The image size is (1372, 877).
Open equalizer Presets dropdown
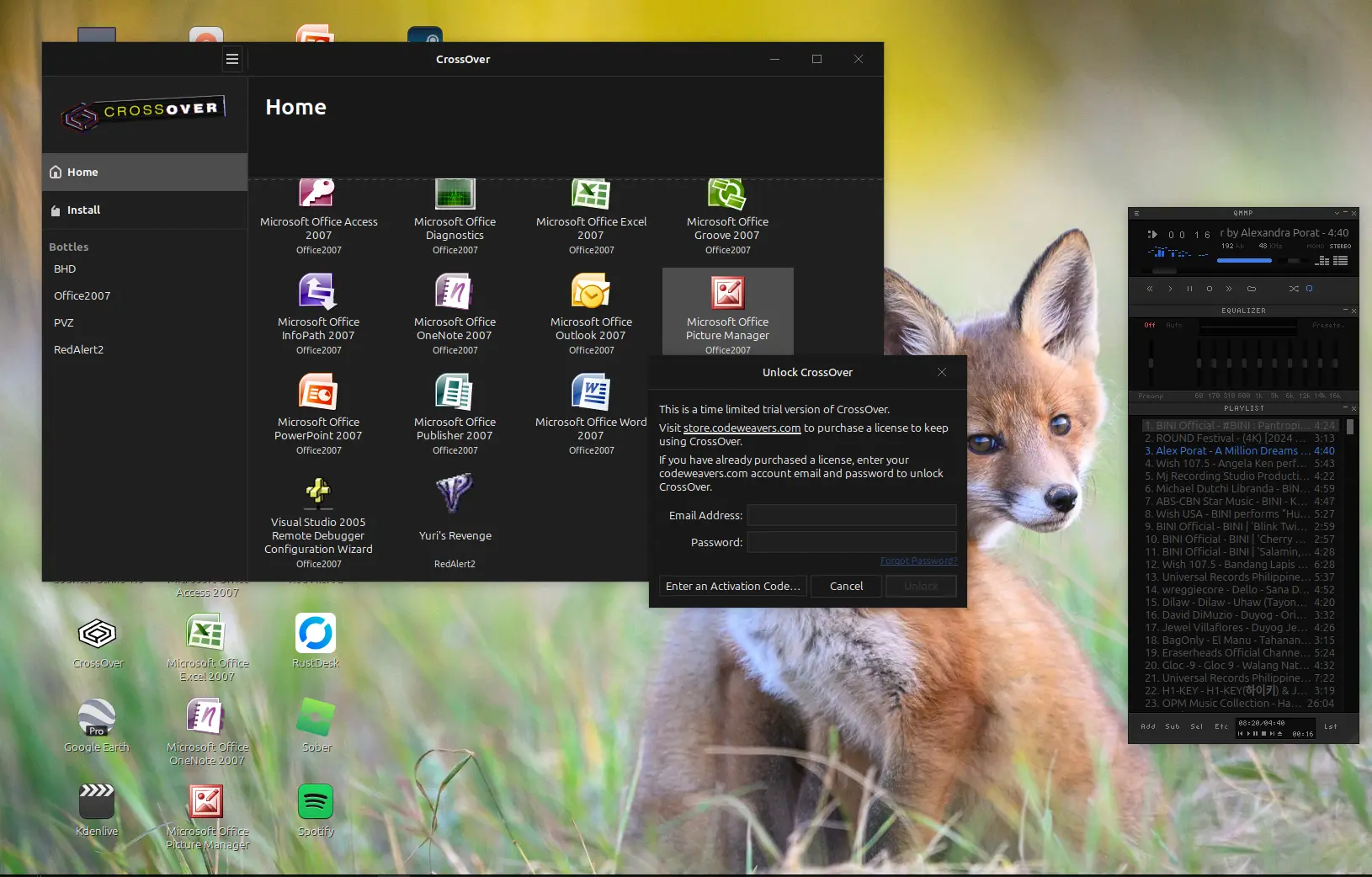1327,325
